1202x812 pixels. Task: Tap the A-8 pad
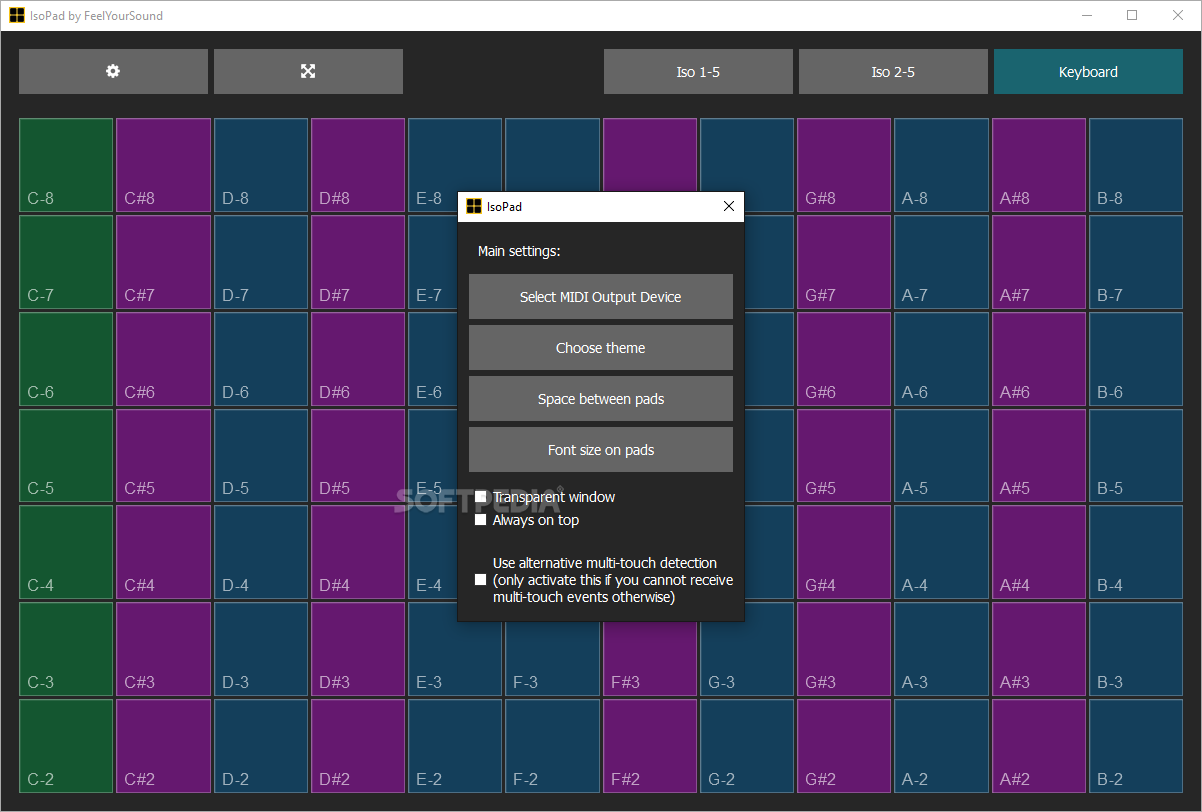941,165
